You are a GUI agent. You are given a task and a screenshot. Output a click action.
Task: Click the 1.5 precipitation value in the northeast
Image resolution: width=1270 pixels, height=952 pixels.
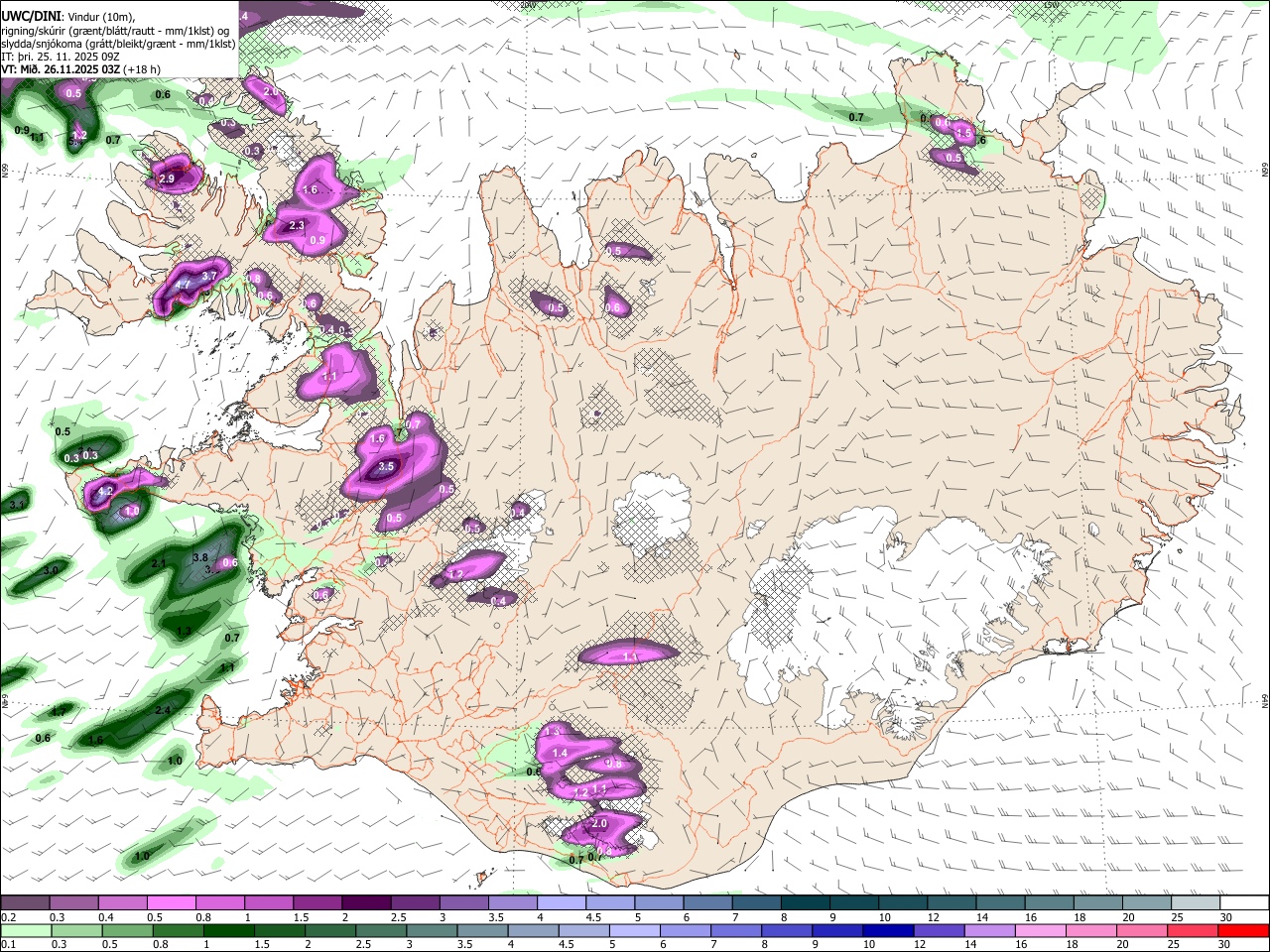click(962, 133)
